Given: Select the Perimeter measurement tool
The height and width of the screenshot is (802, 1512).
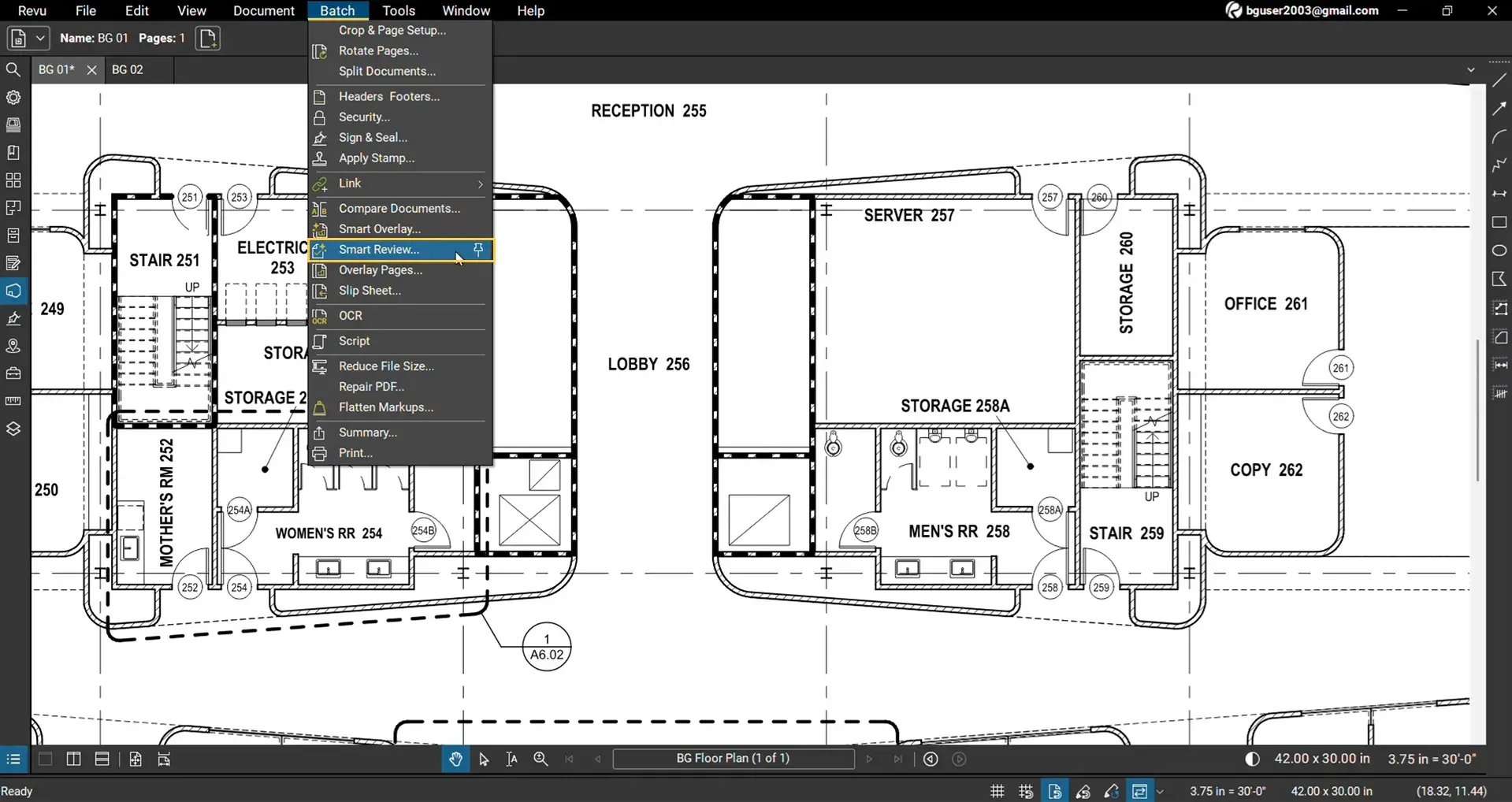Looking at the screenshot, I should (1499, 308).
